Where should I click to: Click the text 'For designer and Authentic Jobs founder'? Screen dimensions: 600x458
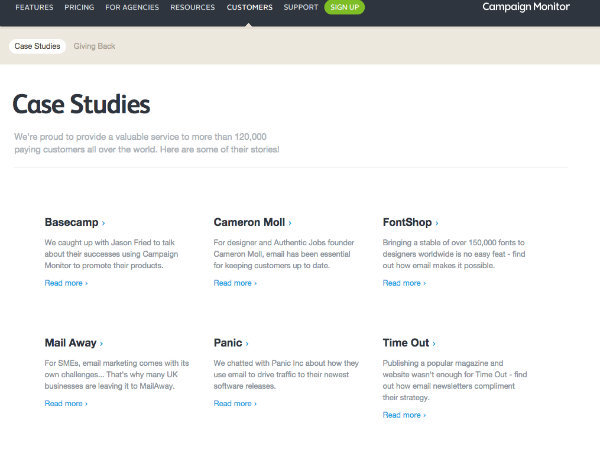click(x=284, y=243)
